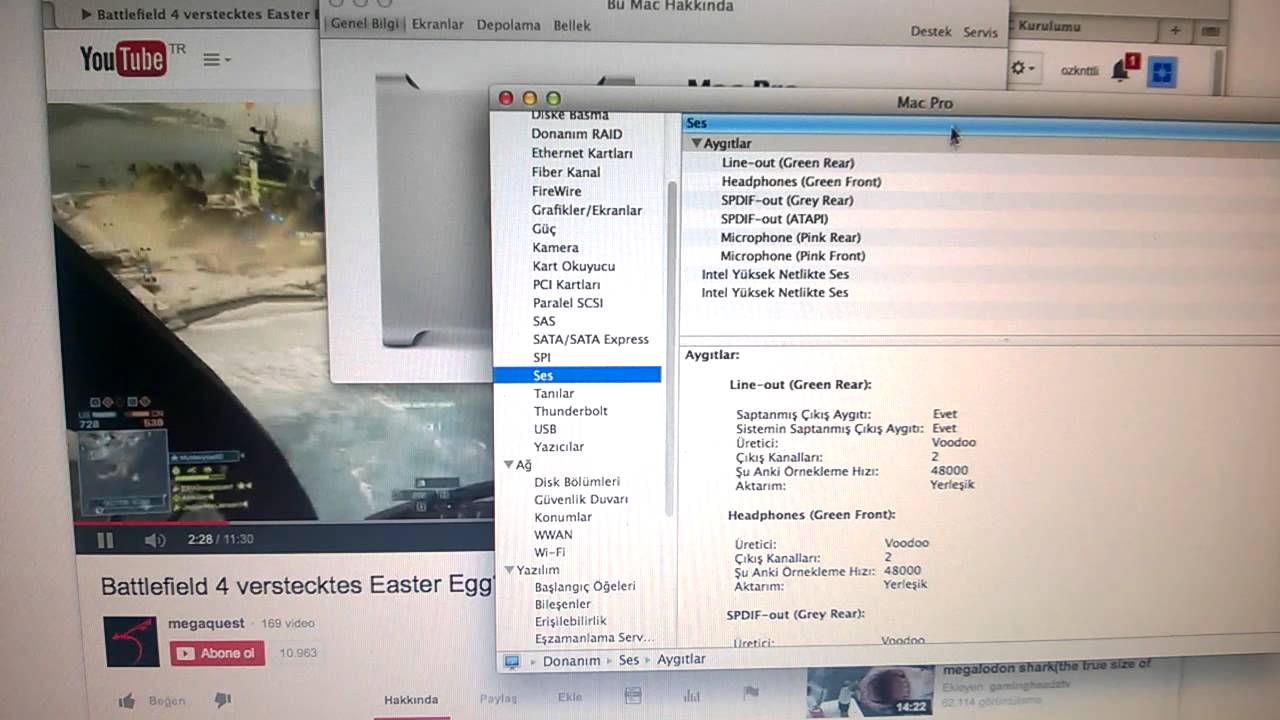Open the blue account avatar icon
Screen dimensions: 1280x720
click(1161, 71)
